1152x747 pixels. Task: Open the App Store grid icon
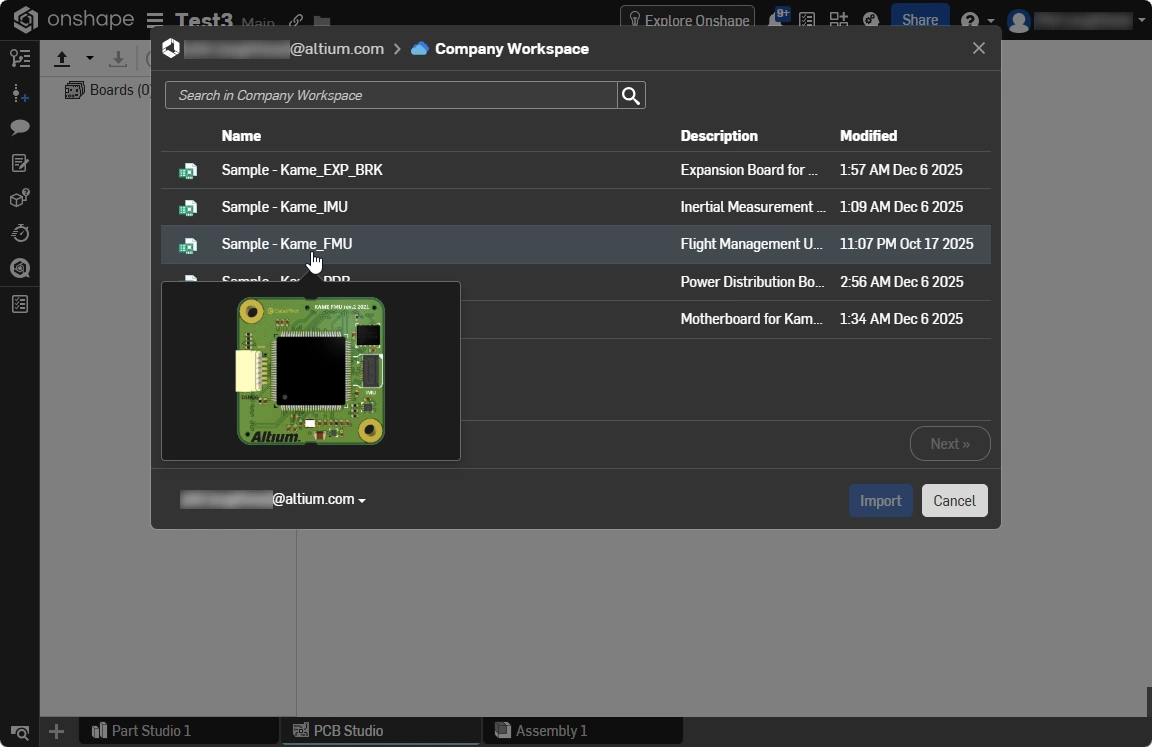point(838,20)
